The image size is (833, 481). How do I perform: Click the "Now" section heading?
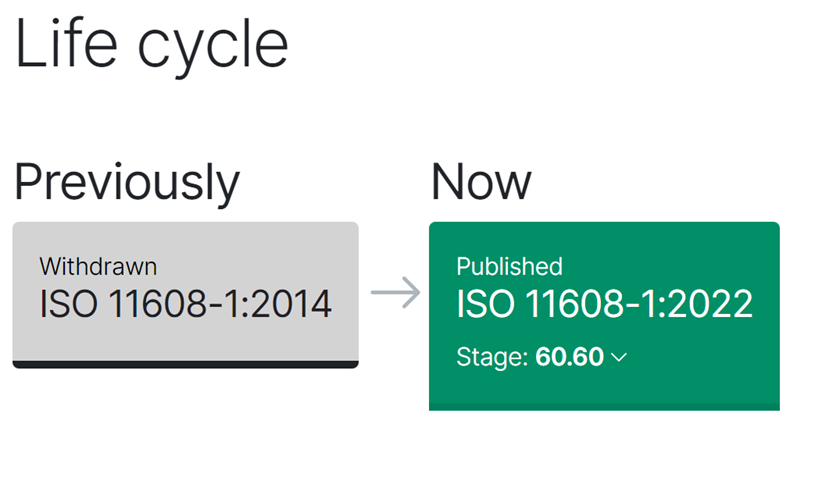(481, 182)
